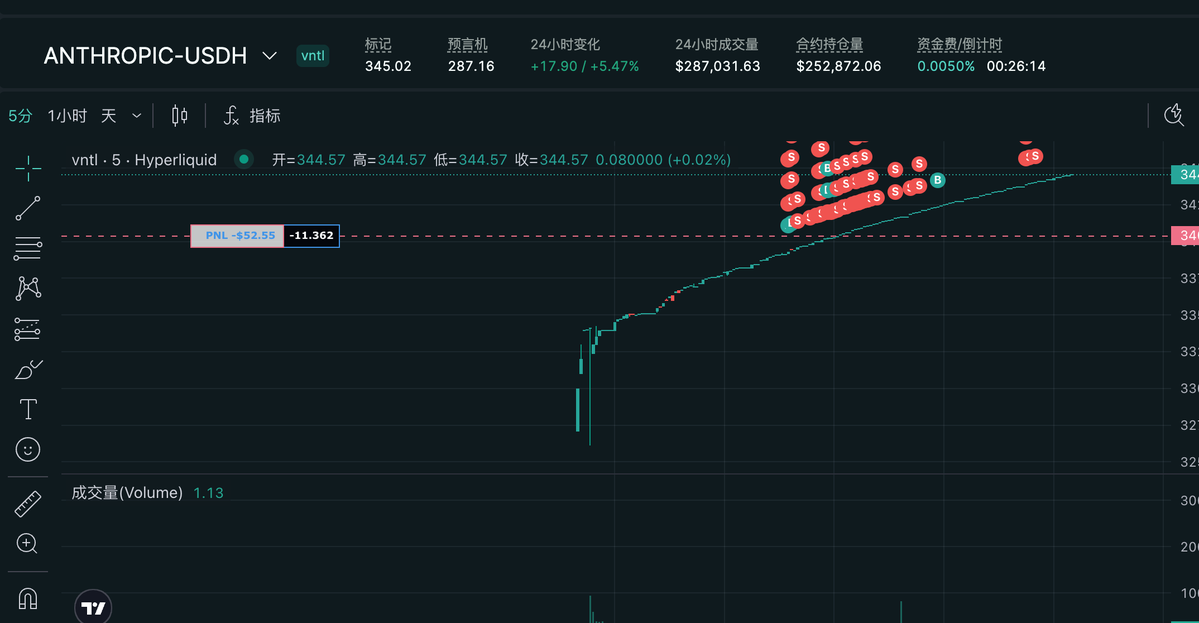The height and width of the screenshot is (623, 1199).
Task: Click the oracle price 287.16
Action: (471, 67)
